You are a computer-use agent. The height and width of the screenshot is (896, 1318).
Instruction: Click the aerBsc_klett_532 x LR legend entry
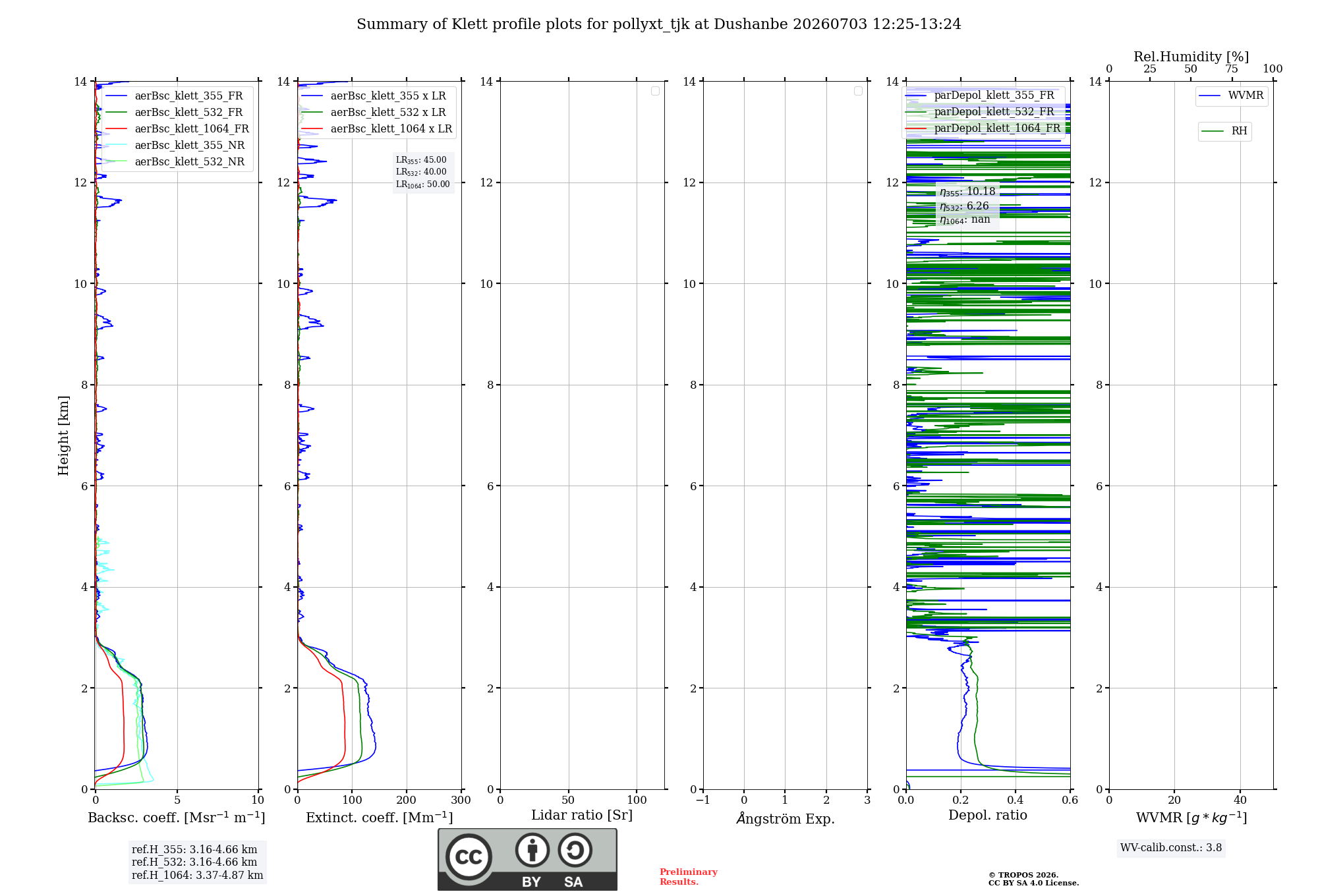tap(374, 113)
